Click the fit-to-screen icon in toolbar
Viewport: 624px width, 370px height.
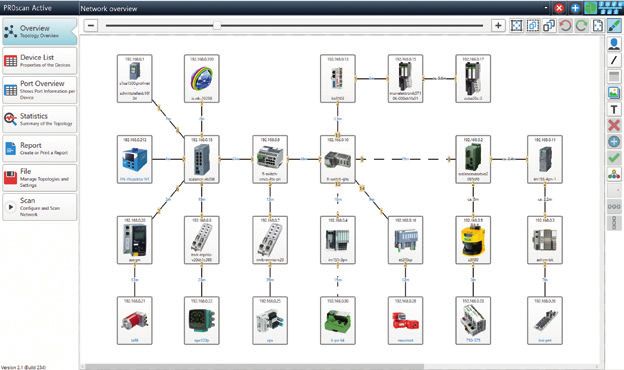(x=516, y=25)
